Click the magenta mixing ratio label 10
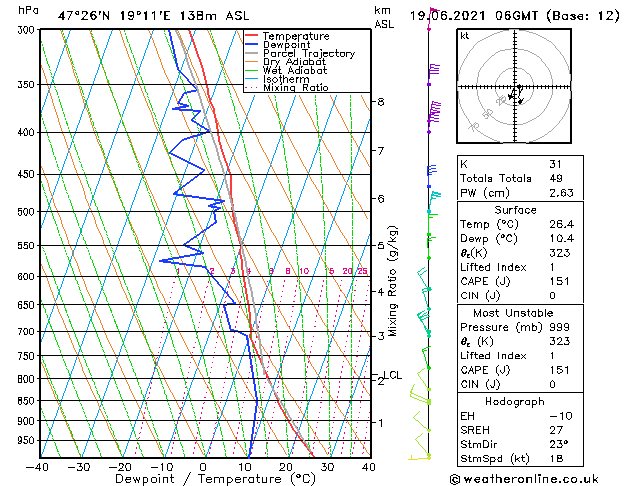Viewport: 629px width, 486px height. tap(304, 271)
